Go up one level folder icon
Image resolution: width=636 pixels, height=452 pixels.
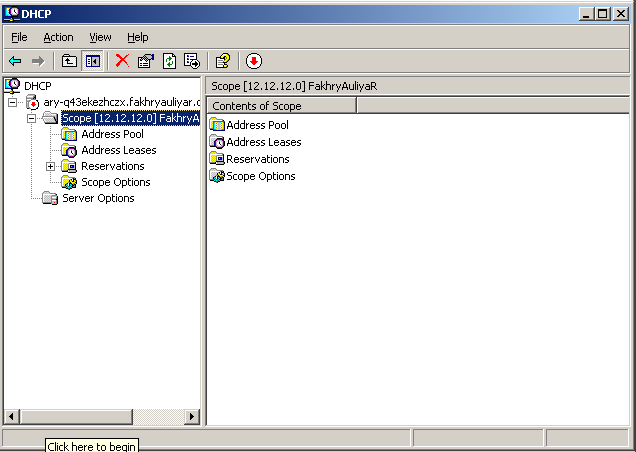[x=69, y=61]
